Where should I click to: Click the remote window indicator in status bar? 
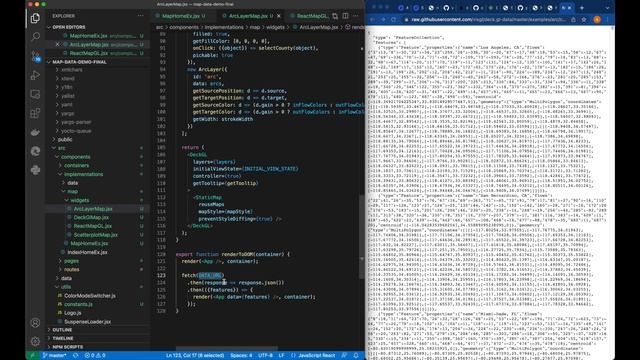tap(33, 356)
